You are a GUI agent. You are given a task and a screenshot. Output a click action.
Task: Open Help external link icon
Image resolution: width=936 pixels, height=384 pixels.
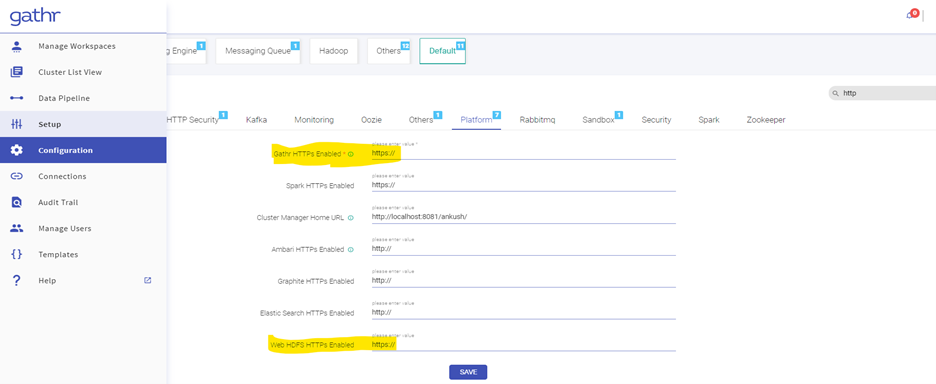147,280
